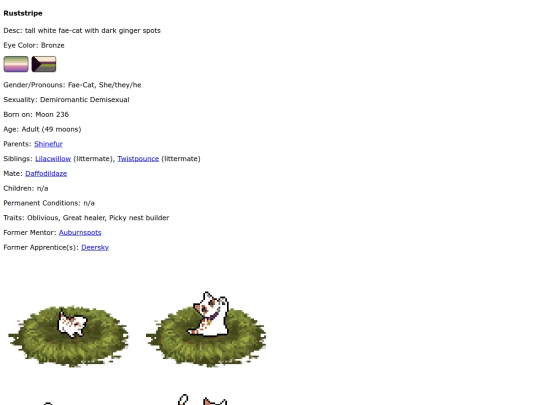The width and height of the screenshot is (540, 405).
Task: Click the Ruststripe name heading
Action: pos(23,13)
